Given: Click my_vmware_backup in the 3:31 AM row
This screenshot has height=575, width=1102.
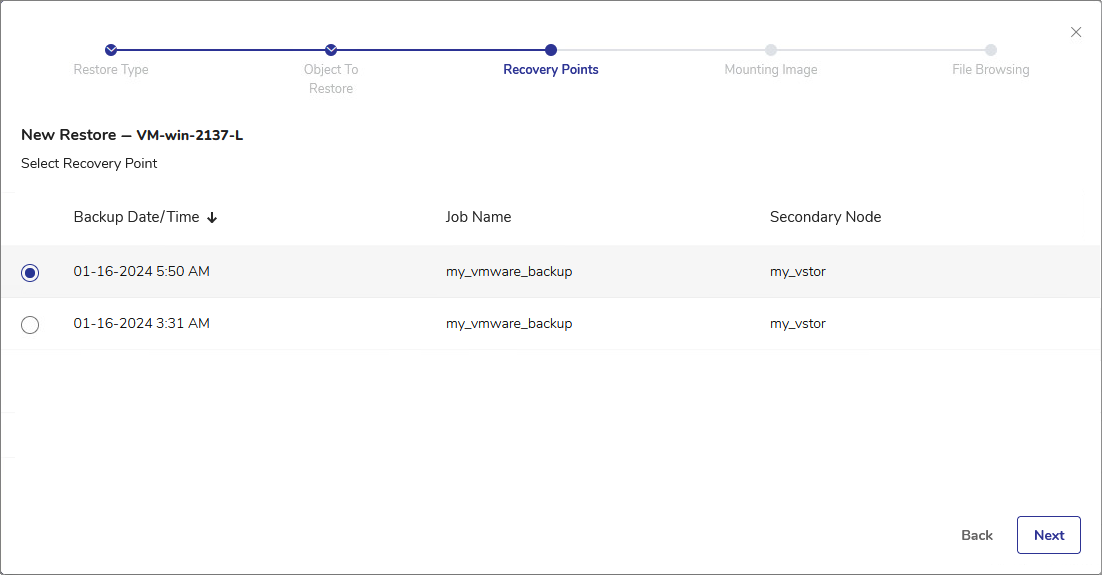Looking at the screenshot, I should [x=509, y=323].
